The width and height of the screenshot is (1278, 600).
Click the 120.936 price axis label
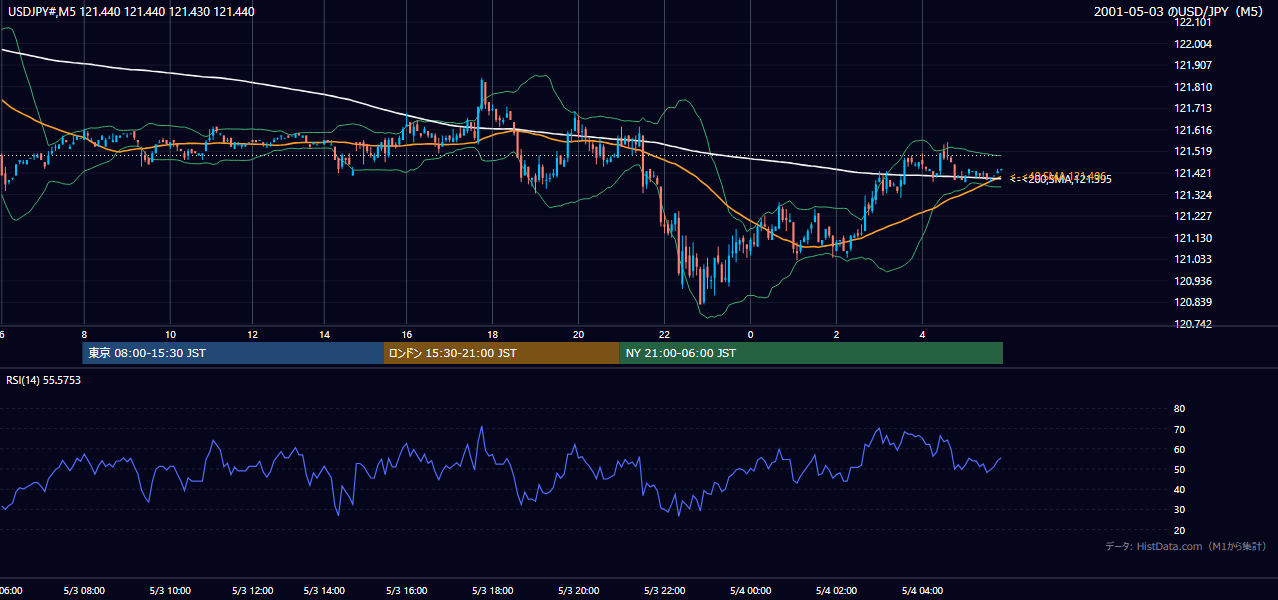point(1193,281)
